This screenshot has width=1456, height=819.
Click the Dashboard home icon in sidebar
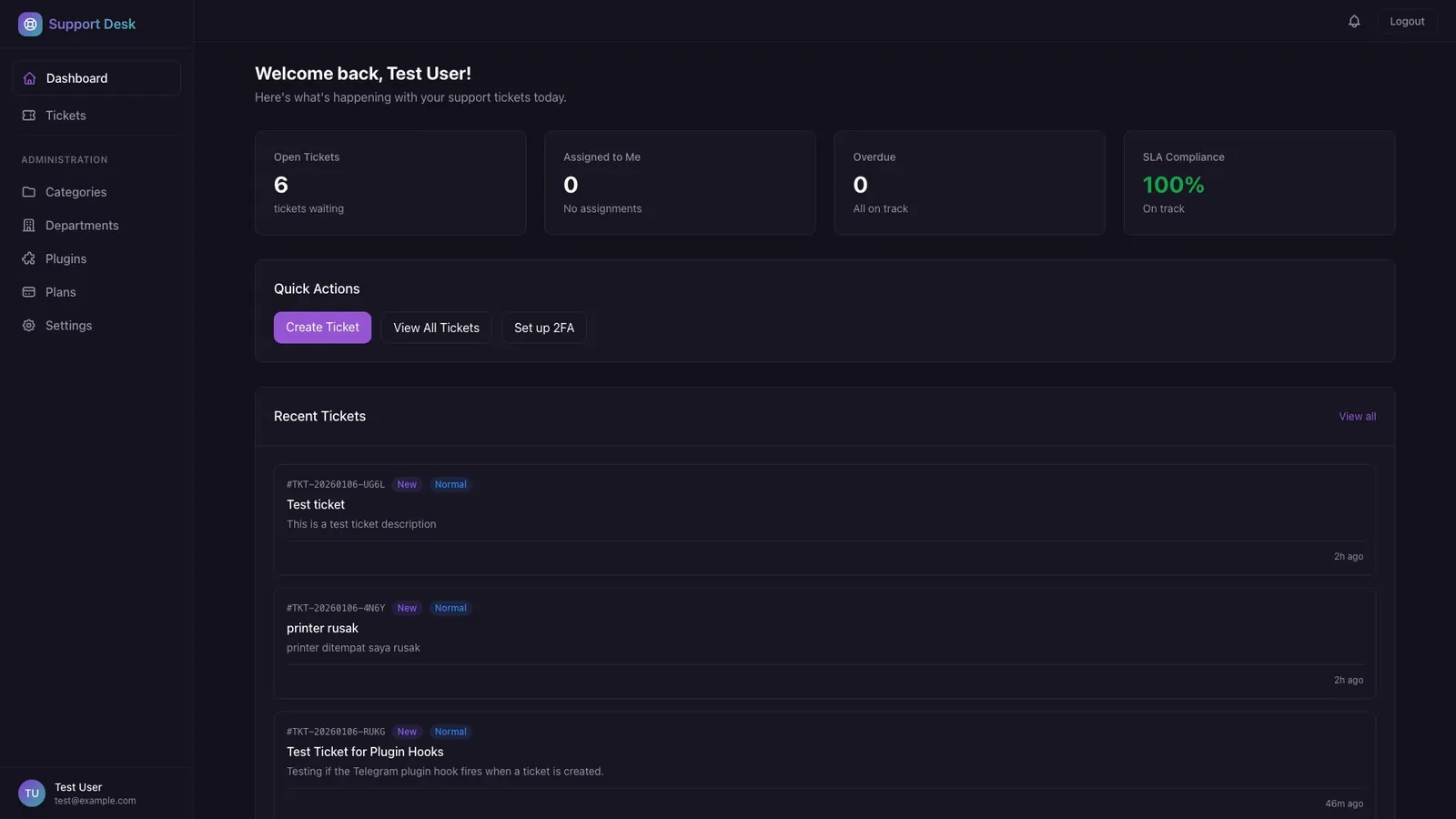coord(29,78)
